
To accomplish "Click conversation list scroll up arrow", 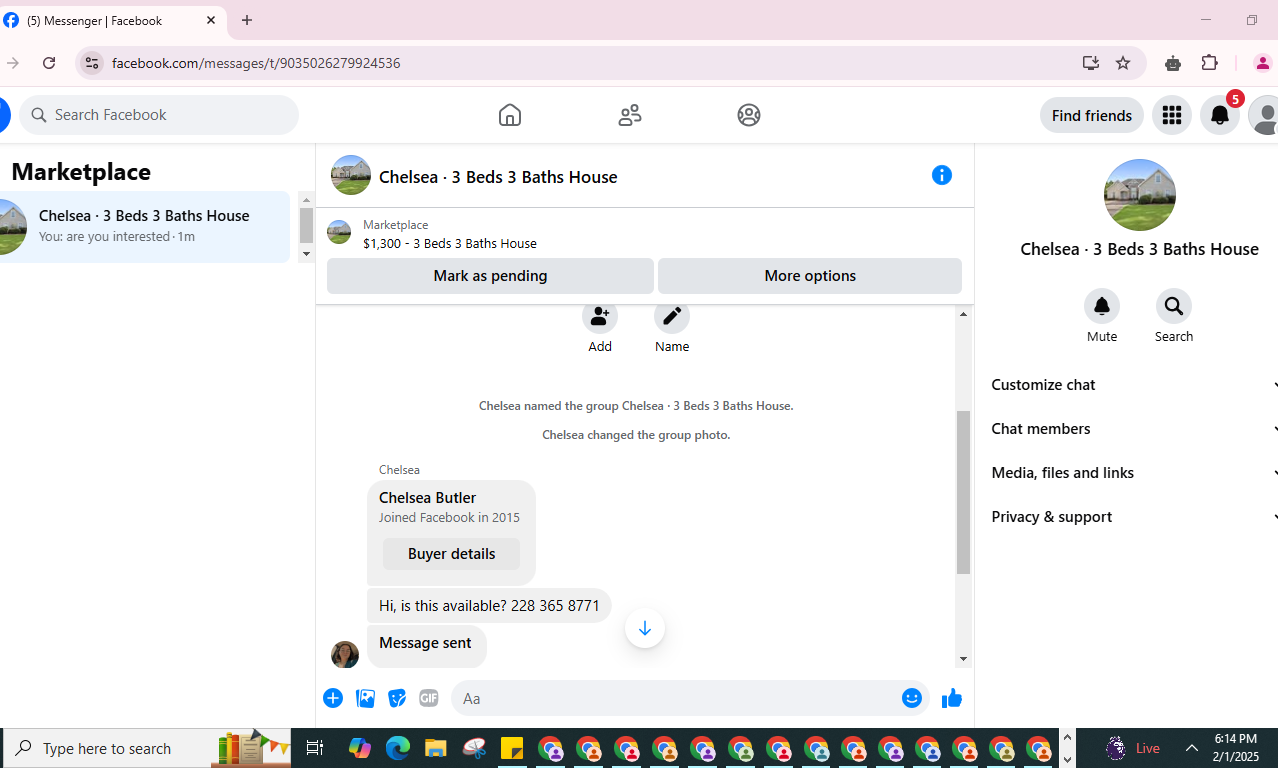I will pyautogui.click(x=307, y=200).
